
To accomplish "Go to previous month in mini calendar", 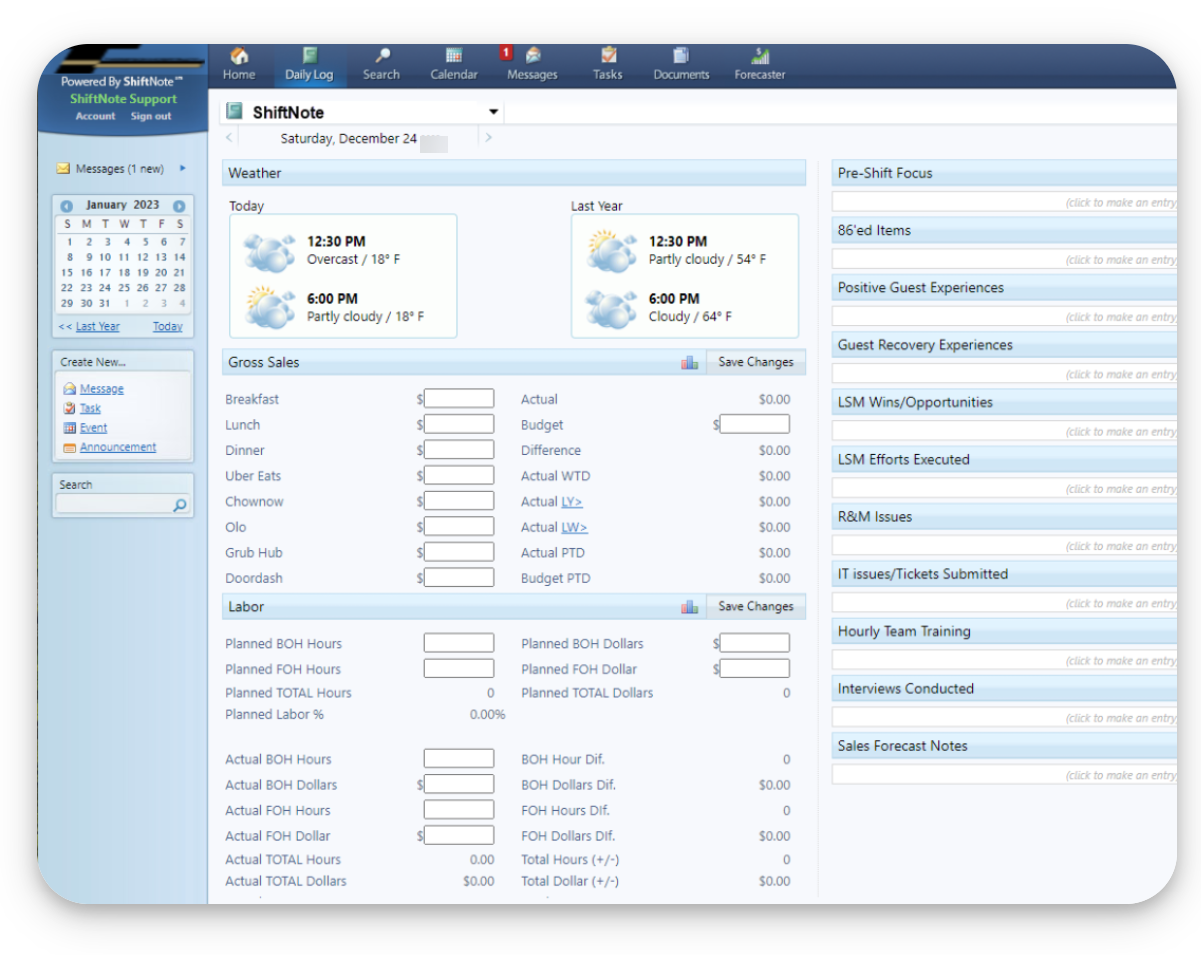I will pos(67,206).
